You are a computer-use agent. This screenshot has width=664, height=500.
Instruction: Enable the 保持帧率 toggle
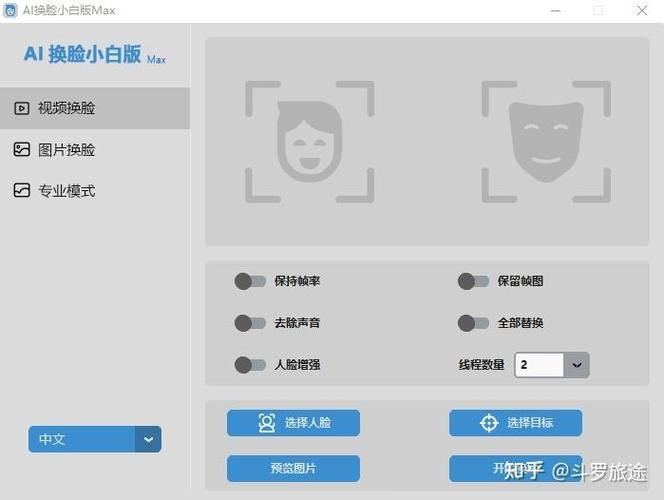point(250,282)
